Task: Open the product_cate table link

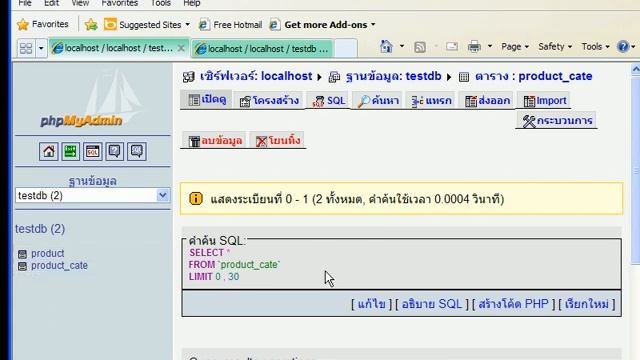Action: click(59, 266)
